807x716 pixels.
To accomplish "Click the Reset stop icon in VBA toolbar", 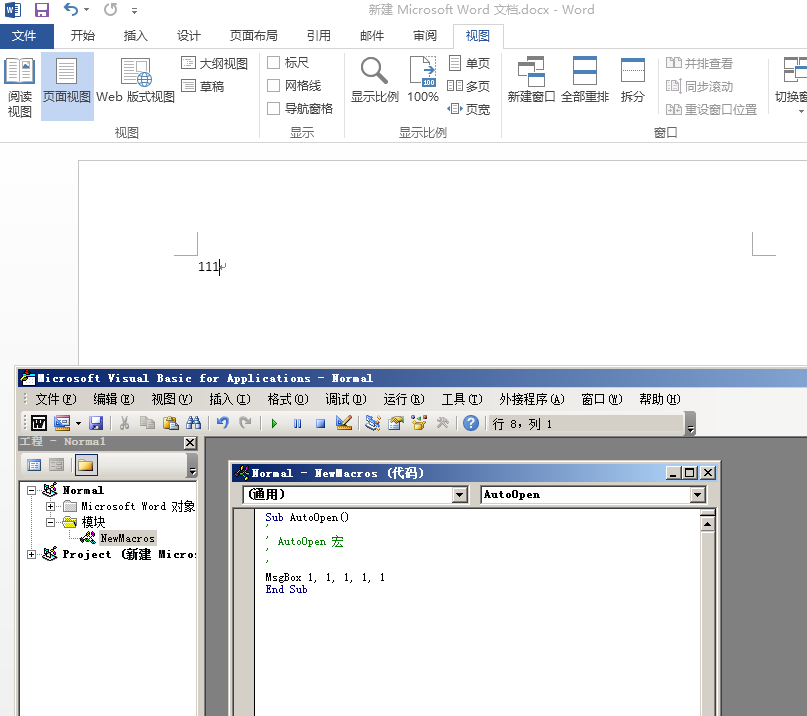I will pos(320,423).
